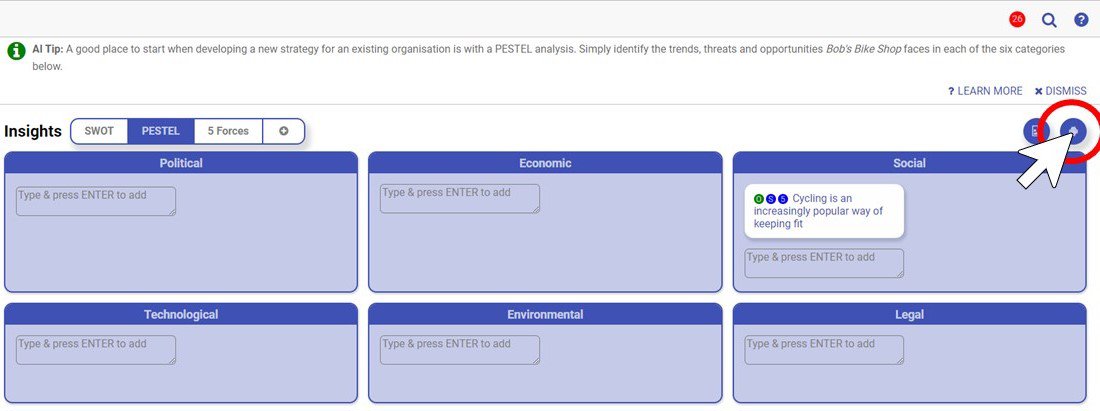Click the green O badge on Cycling insight
The height and width of the screenshot is (411, 1100).
[758, 199]
